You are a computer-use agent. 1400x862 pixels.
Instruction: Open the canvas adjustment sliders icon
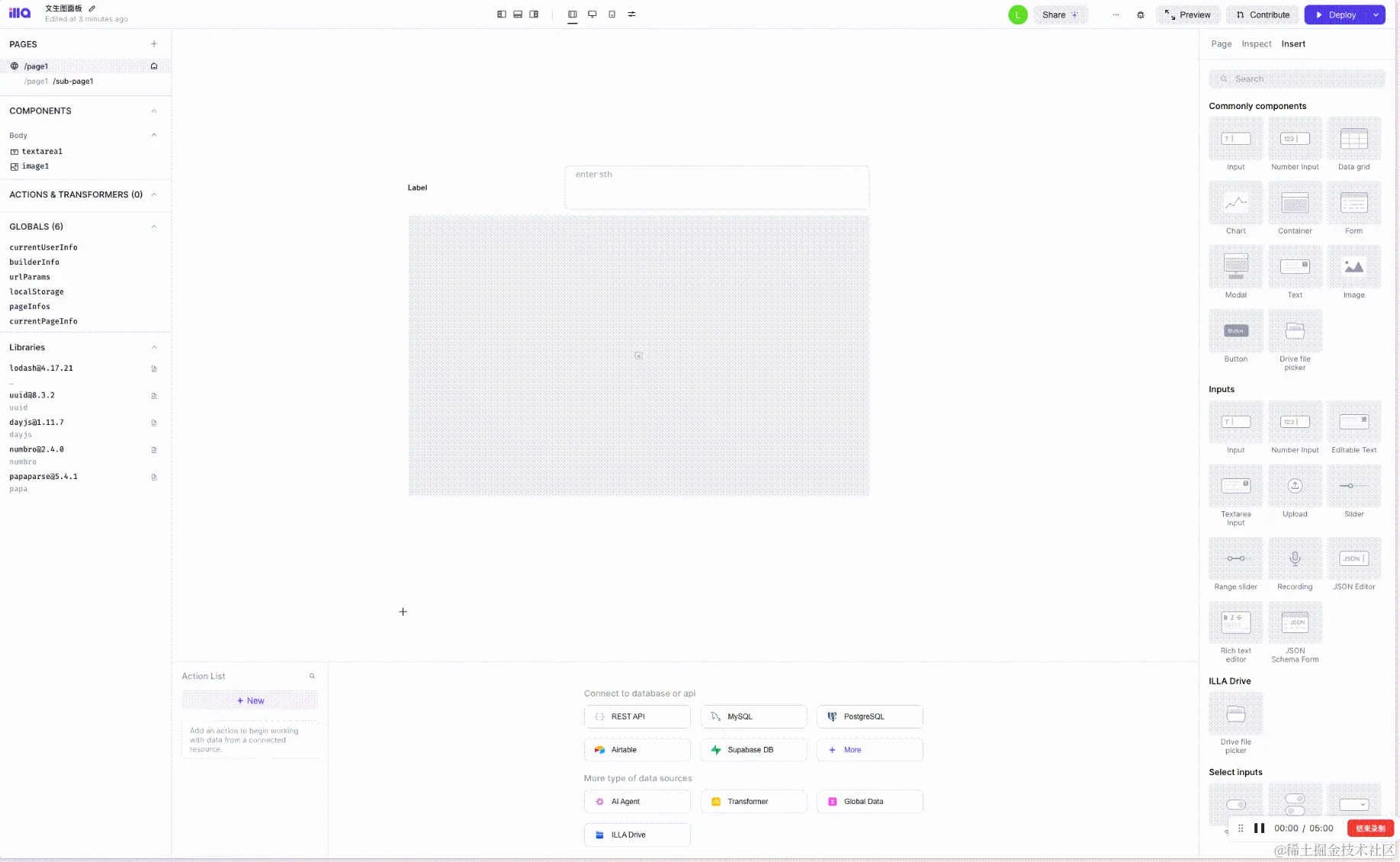coord(631,14)
